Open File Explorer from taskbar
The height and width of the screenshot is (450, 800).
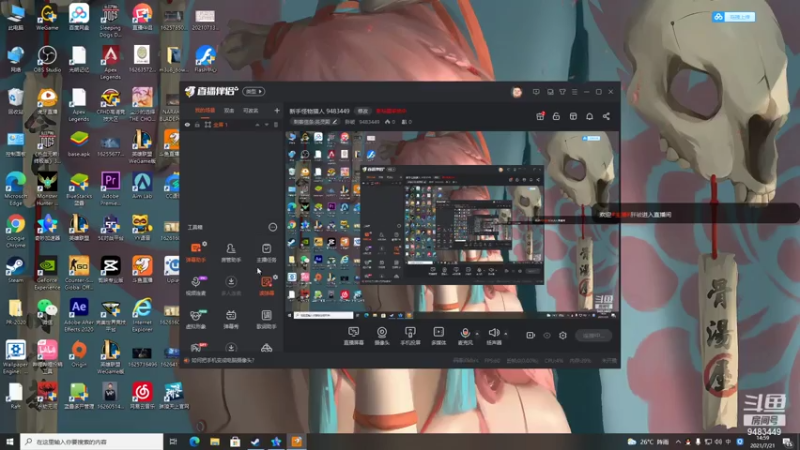215,442
